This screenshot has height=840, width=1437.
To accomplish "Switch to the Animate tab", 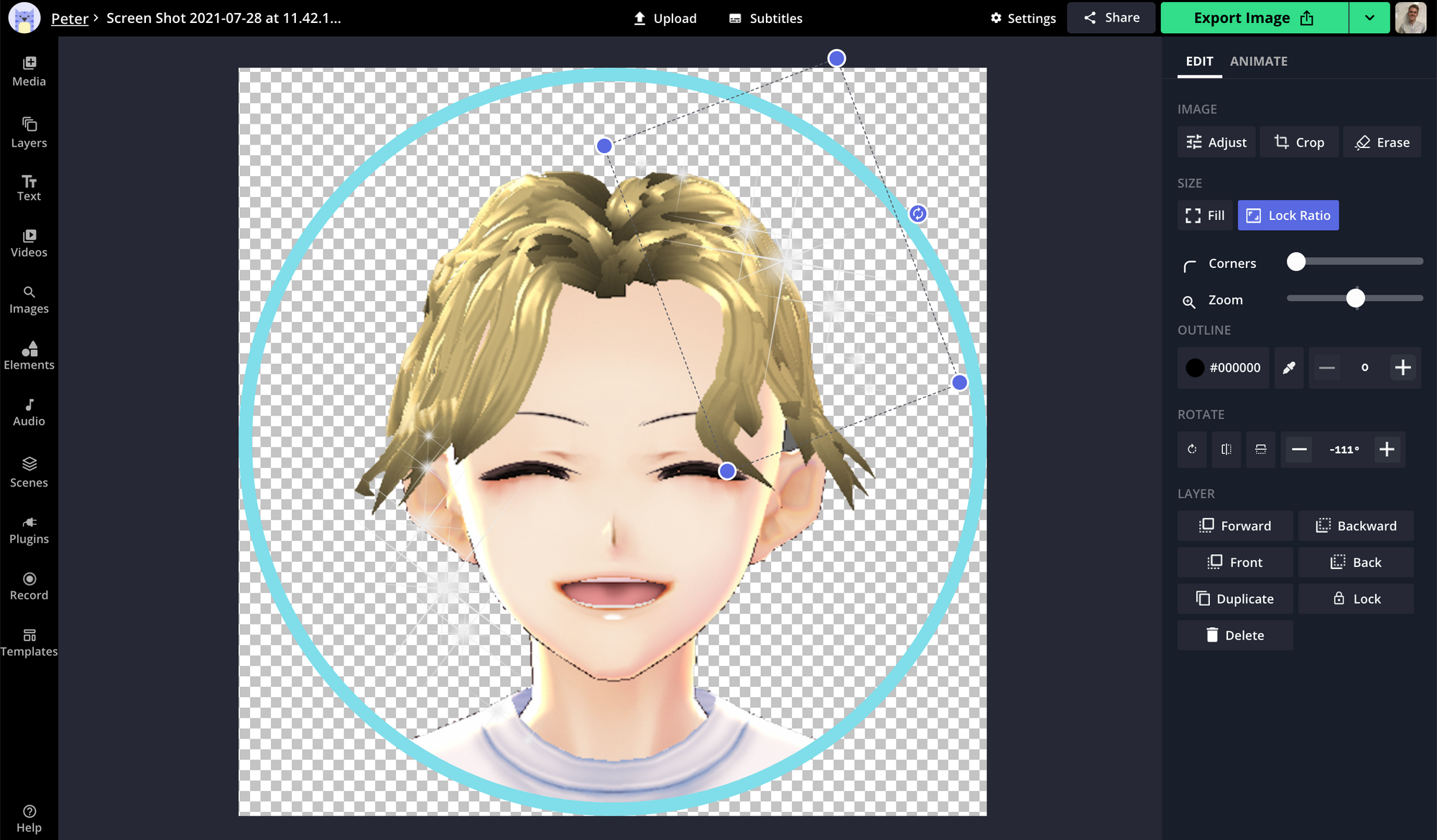I will (1258, 61).
